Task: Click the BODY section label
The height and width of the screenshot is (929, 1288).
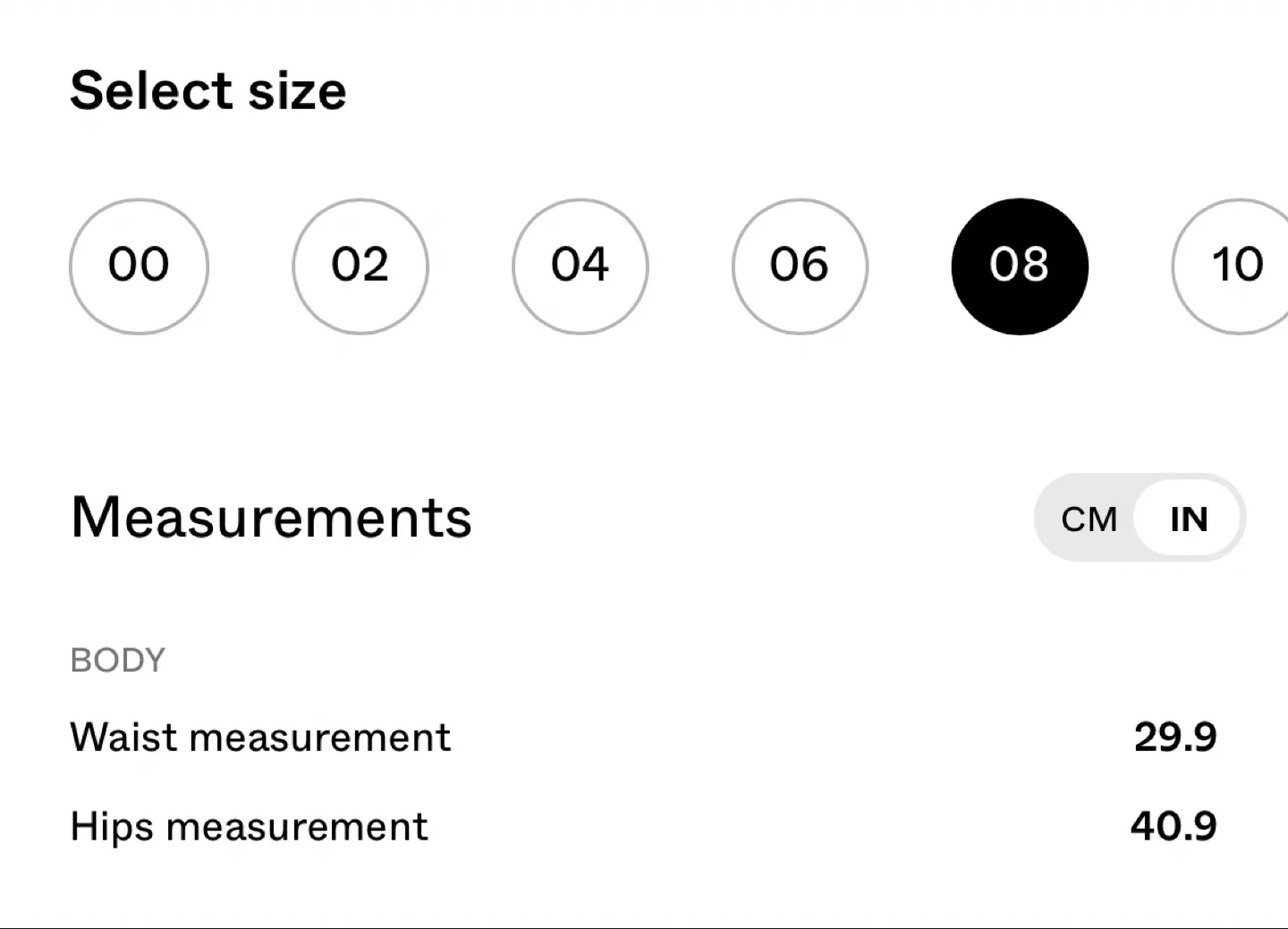Action: [x=118, y=661]
